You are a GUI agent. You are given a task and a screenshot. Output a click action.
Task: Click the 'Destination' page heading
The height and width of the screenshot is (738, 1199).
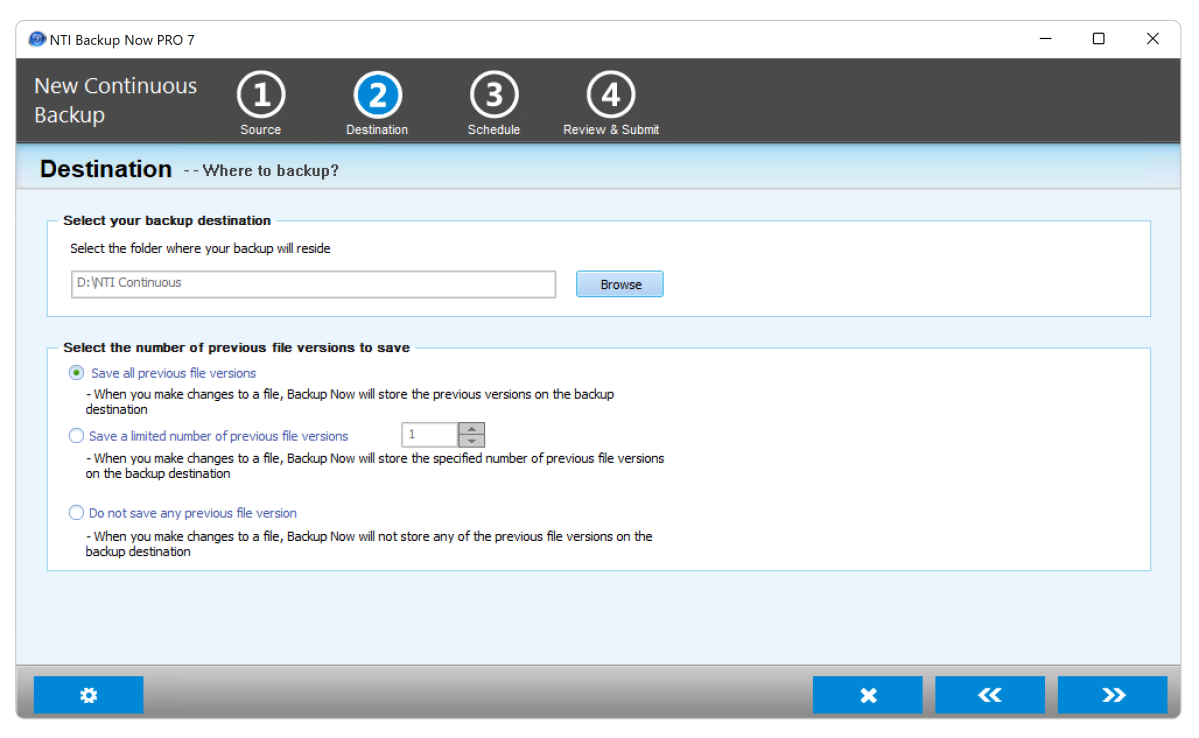point(106,169)
